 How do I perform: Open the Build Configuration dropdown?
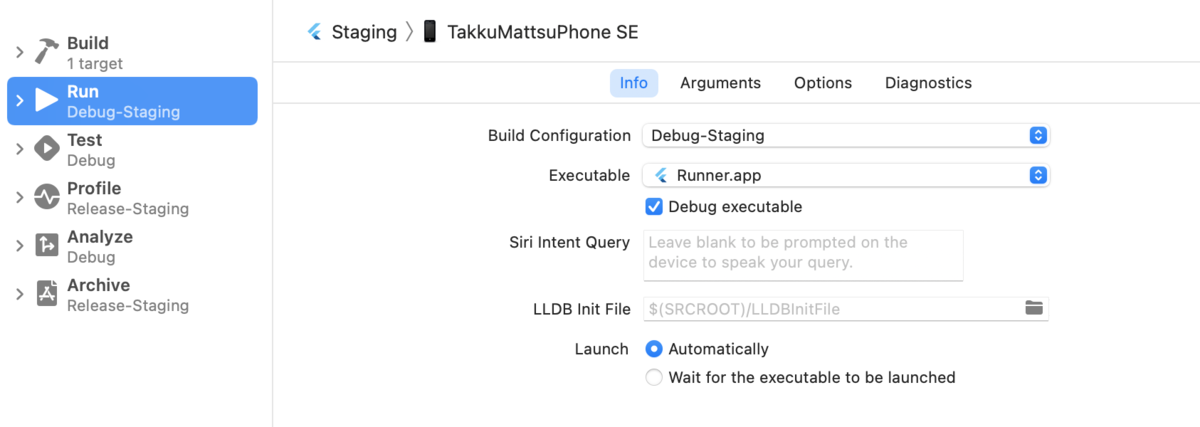(845, 135)
